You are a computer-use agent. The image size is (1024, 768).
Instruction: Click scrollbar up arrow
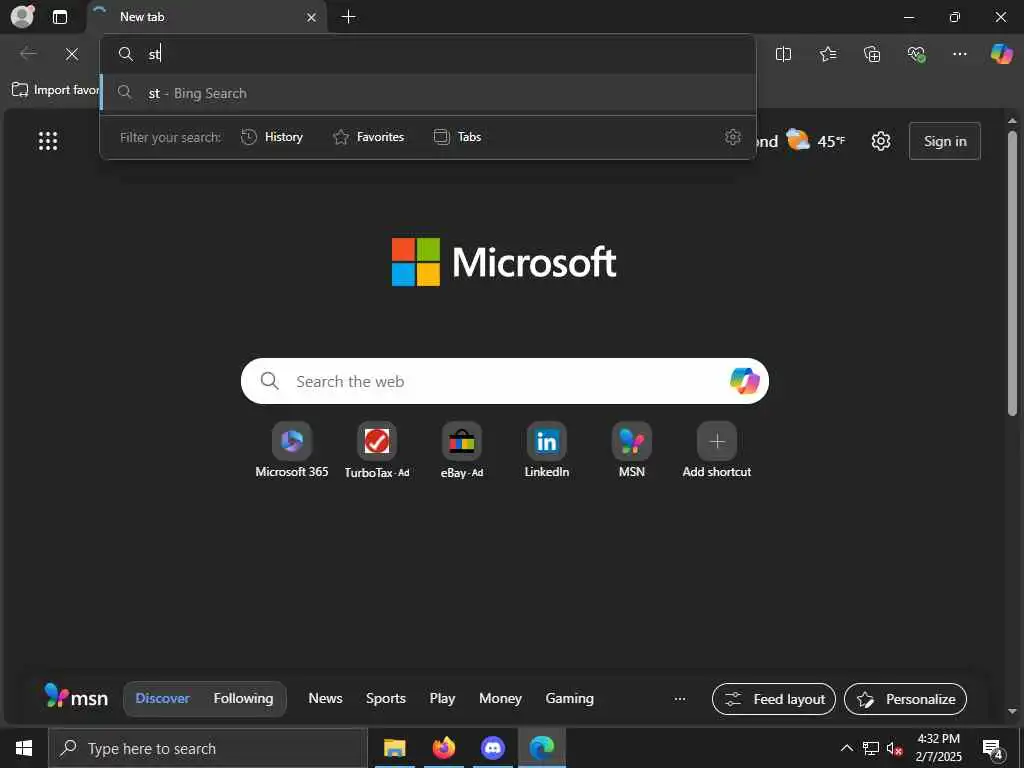pyautogui.click(x=1012, y=121)
